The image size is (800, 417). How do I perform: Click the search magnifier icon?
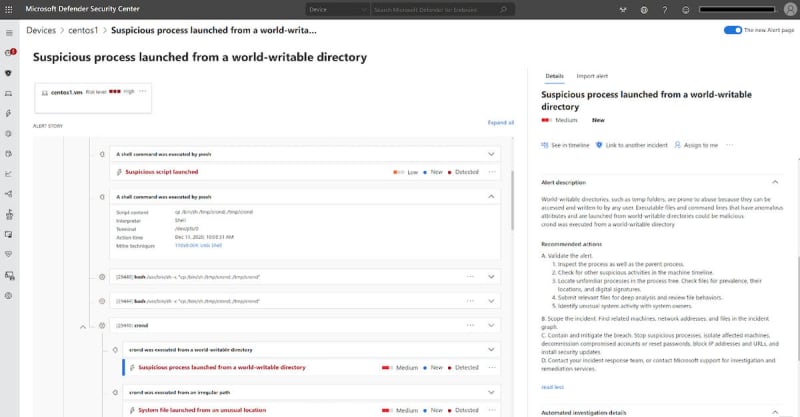click(504, 9)
